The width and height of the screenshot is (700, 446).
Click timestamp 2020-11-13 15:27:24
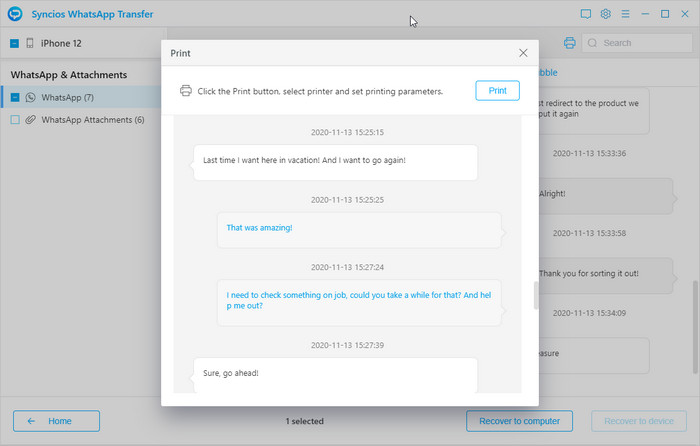[347, 267]
